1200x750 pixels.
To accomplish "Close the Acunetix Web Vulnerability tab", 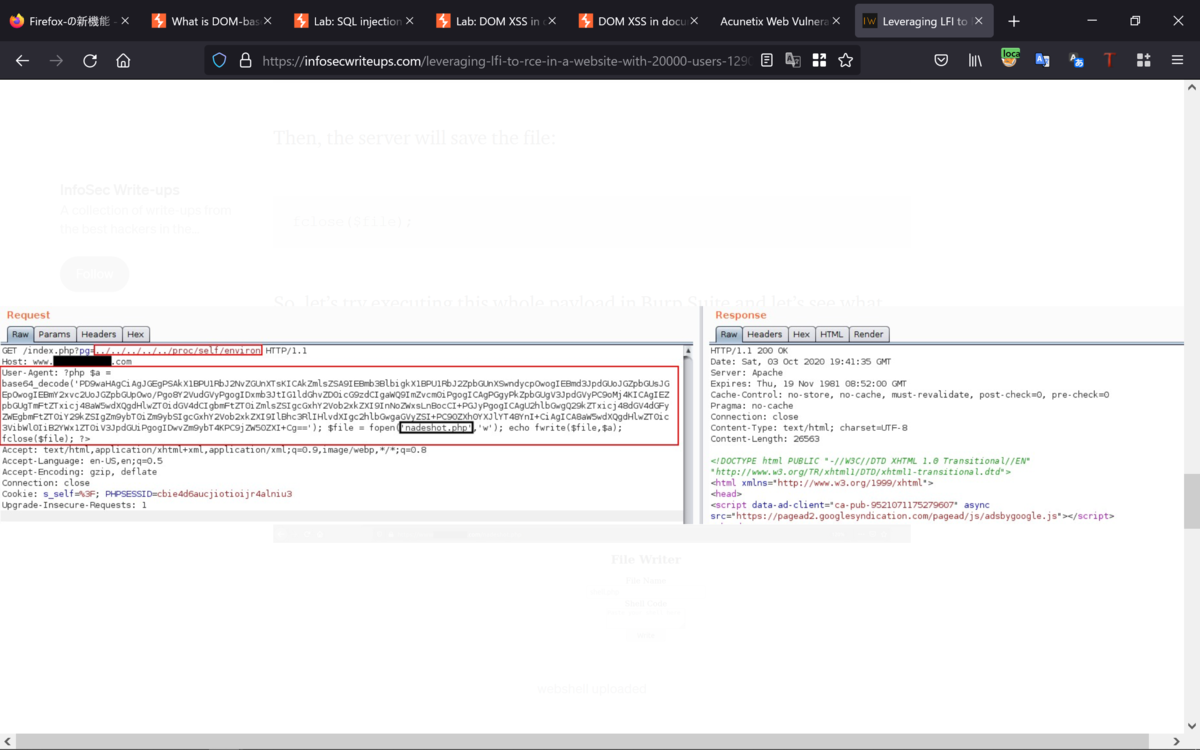I will pyautogui.click(x=835, y=21).
